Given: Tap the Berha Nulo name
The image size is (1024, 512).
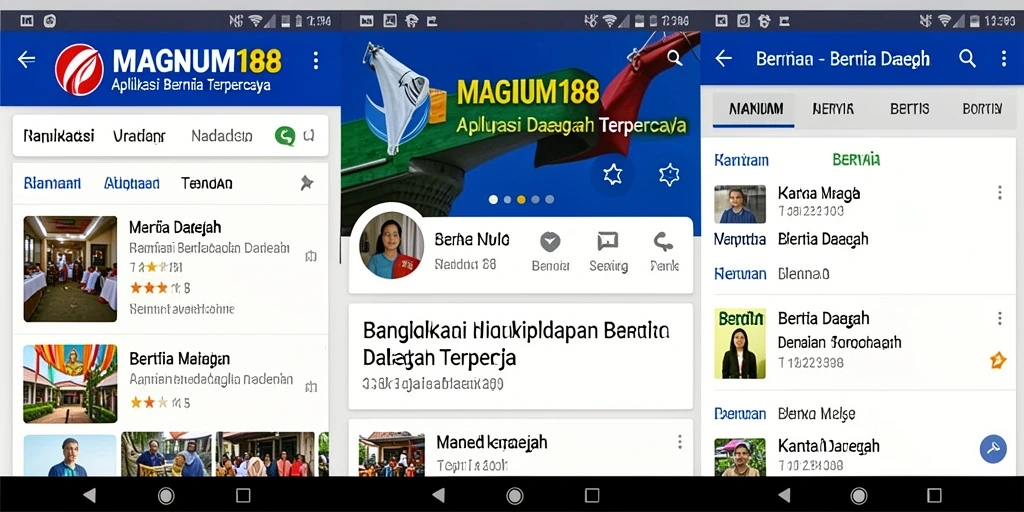Looking at the screenshot, I should [x=472, y=239].
